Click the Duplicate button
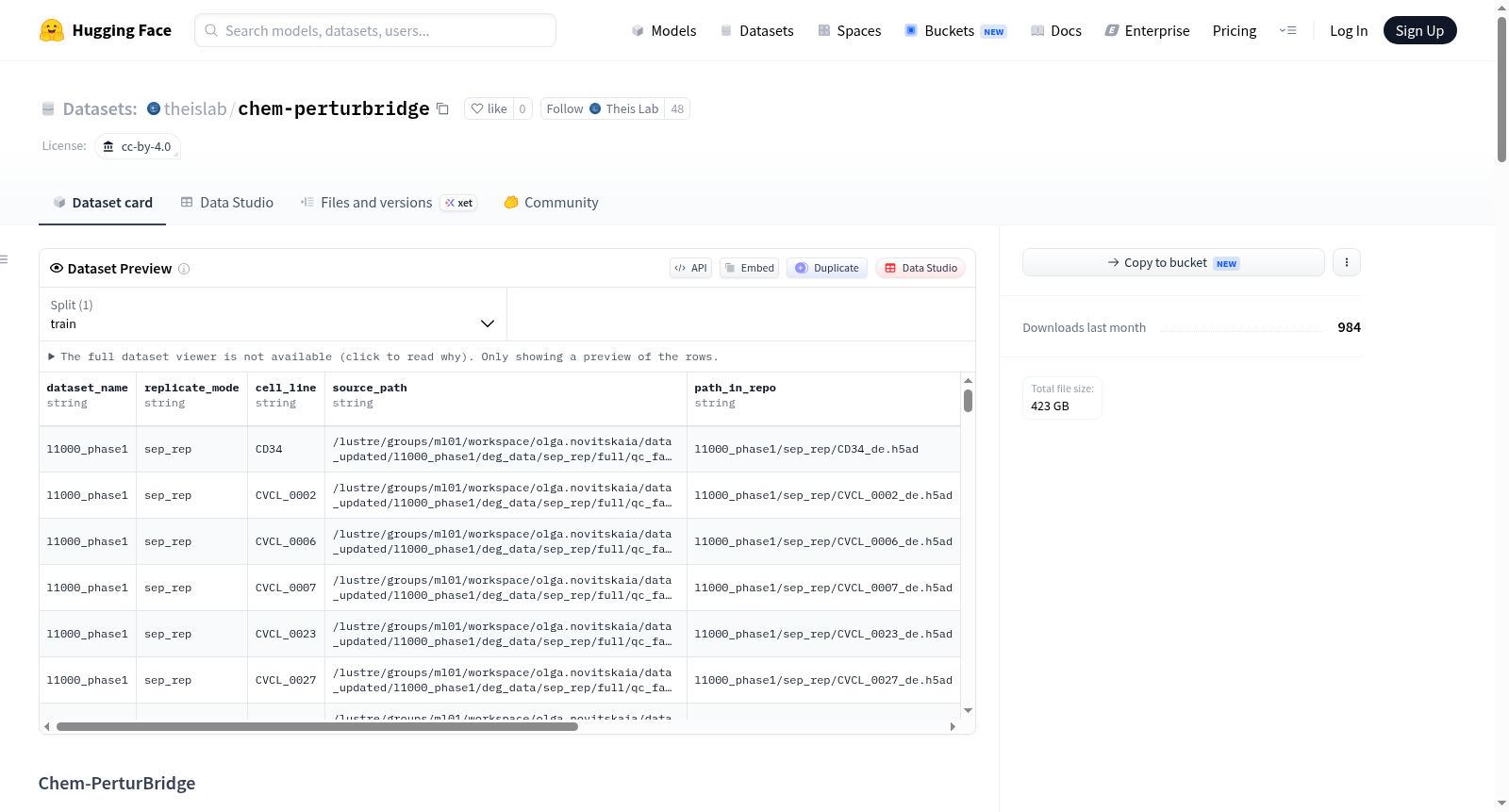The height and width of the screenshot is (812, 1509). (827, 268)
